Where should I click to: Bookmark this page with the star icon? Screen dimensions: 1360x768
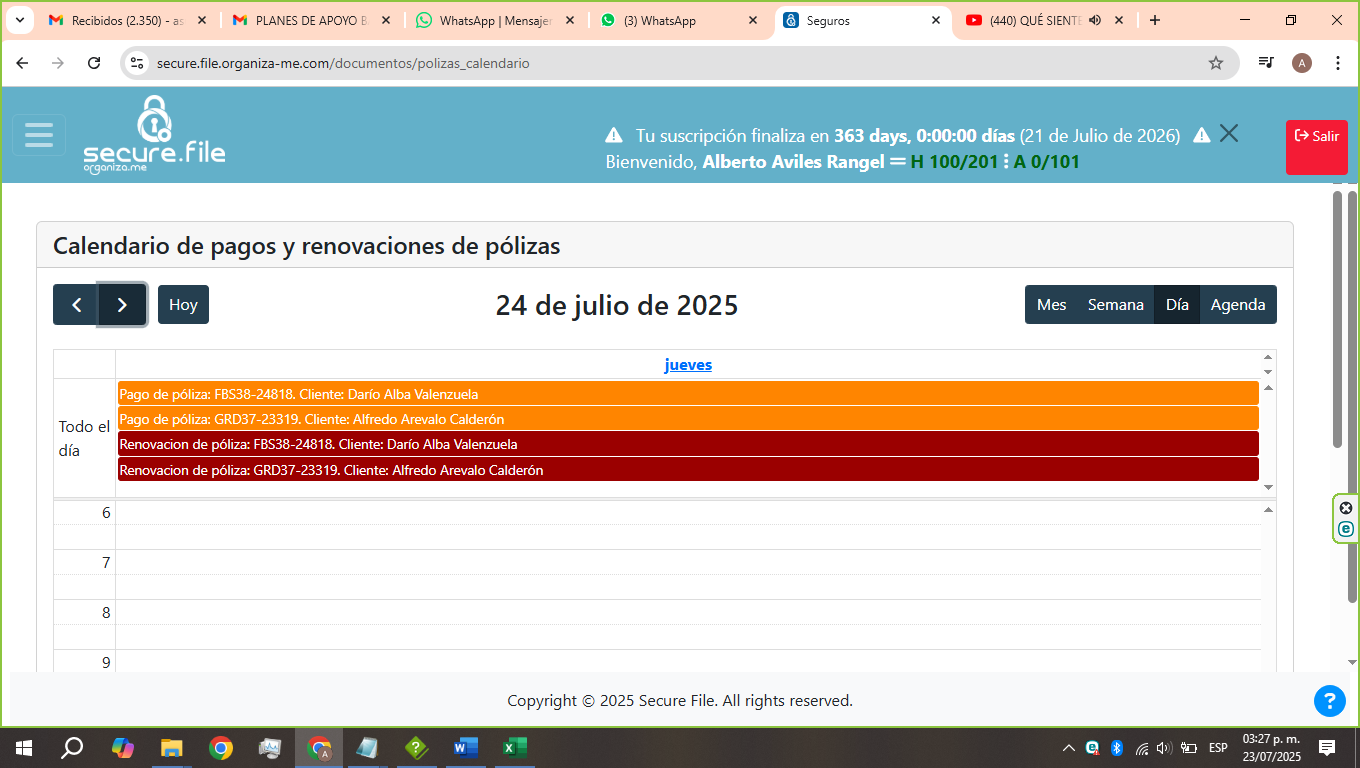click(1216, 63)
